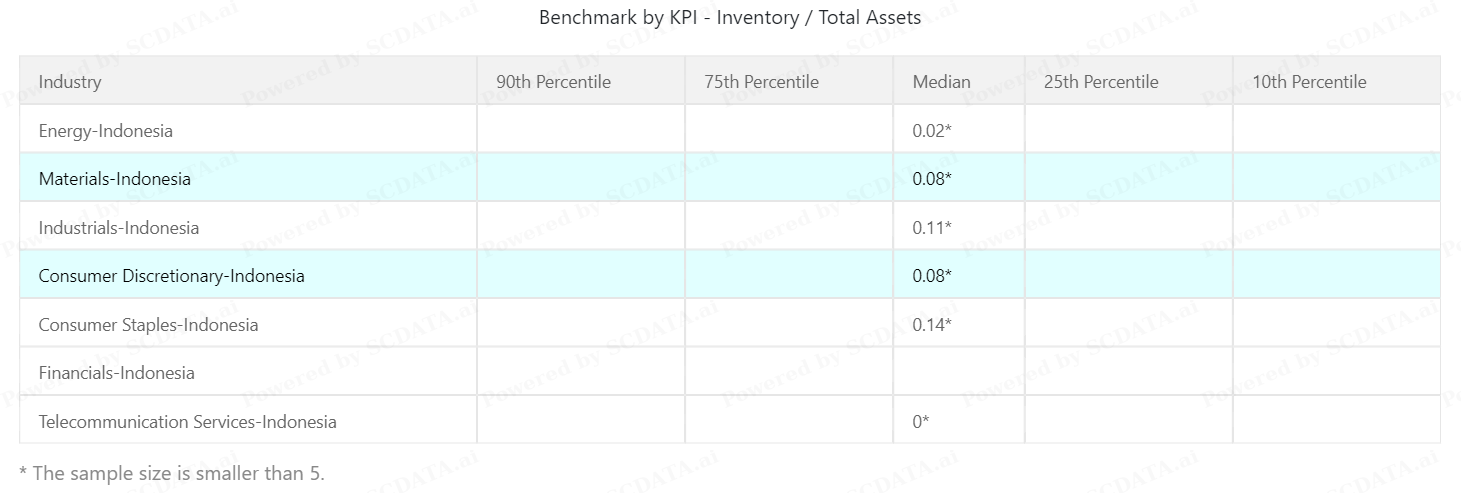Click the Industry column header
1461x493 pixels.
70,82
